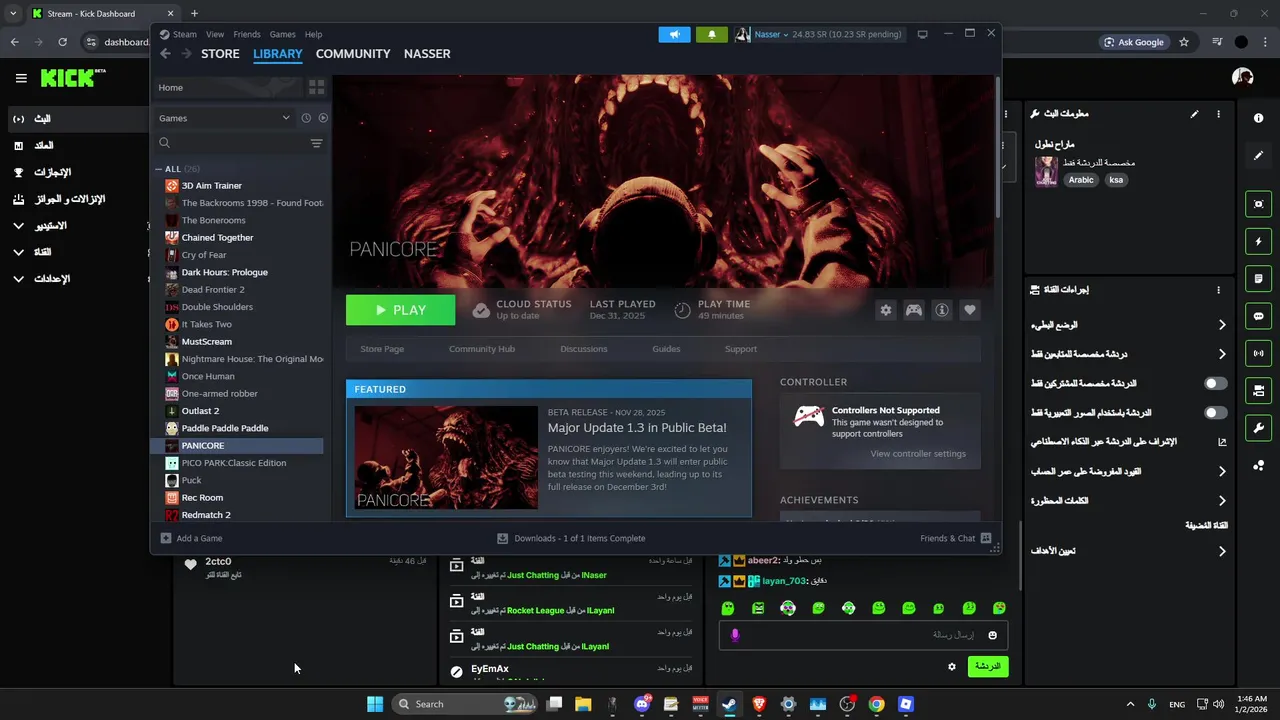Add PANICORE to favorites heart
The width and height of the screenshot is (1280, 720).
click(x=969, y=310)
